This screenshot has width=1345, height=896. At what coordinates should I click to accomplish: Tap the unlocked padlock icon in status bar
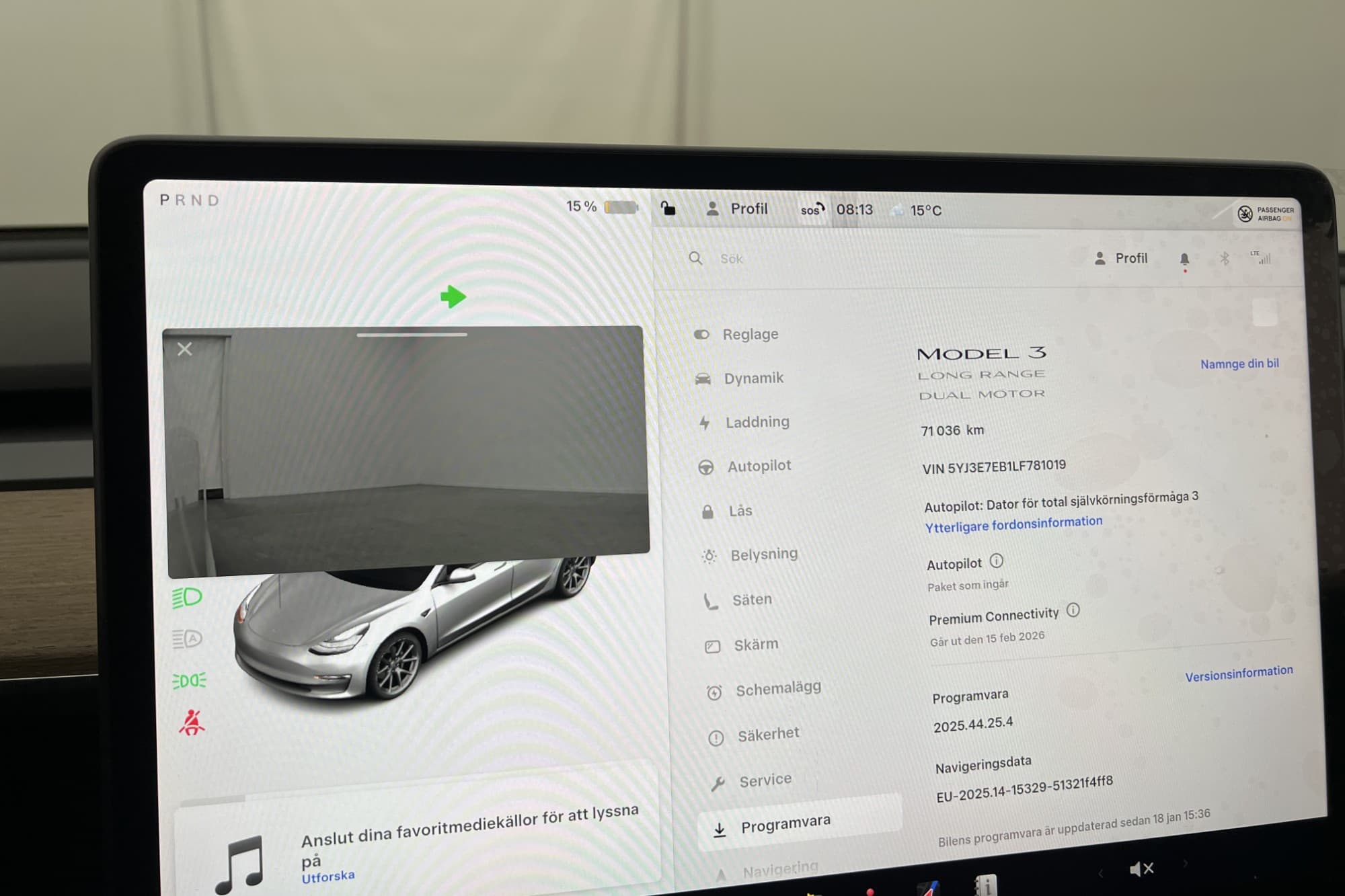tap(667, 208)
